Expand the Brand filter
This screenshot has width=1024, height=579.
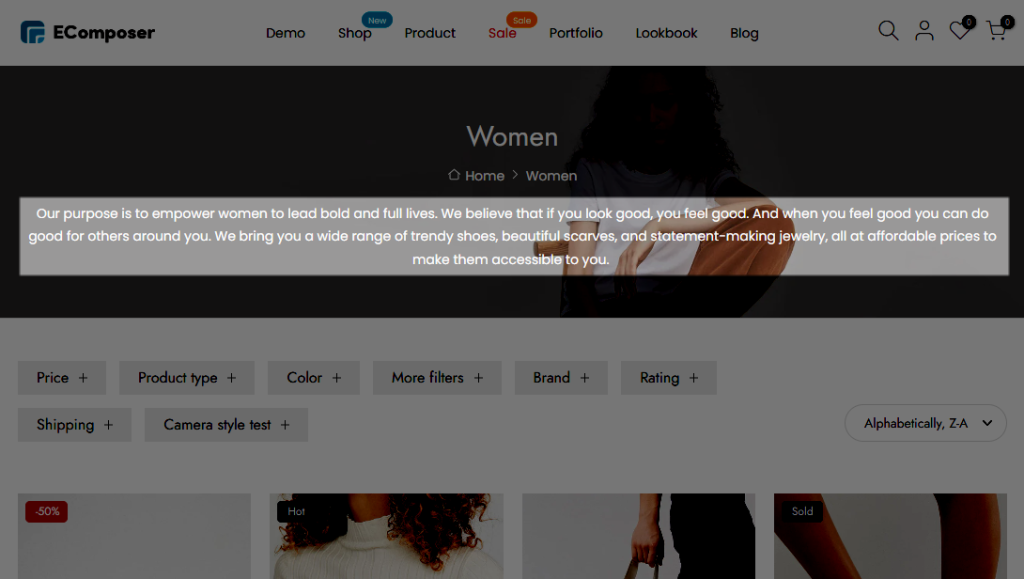(561, 378)
